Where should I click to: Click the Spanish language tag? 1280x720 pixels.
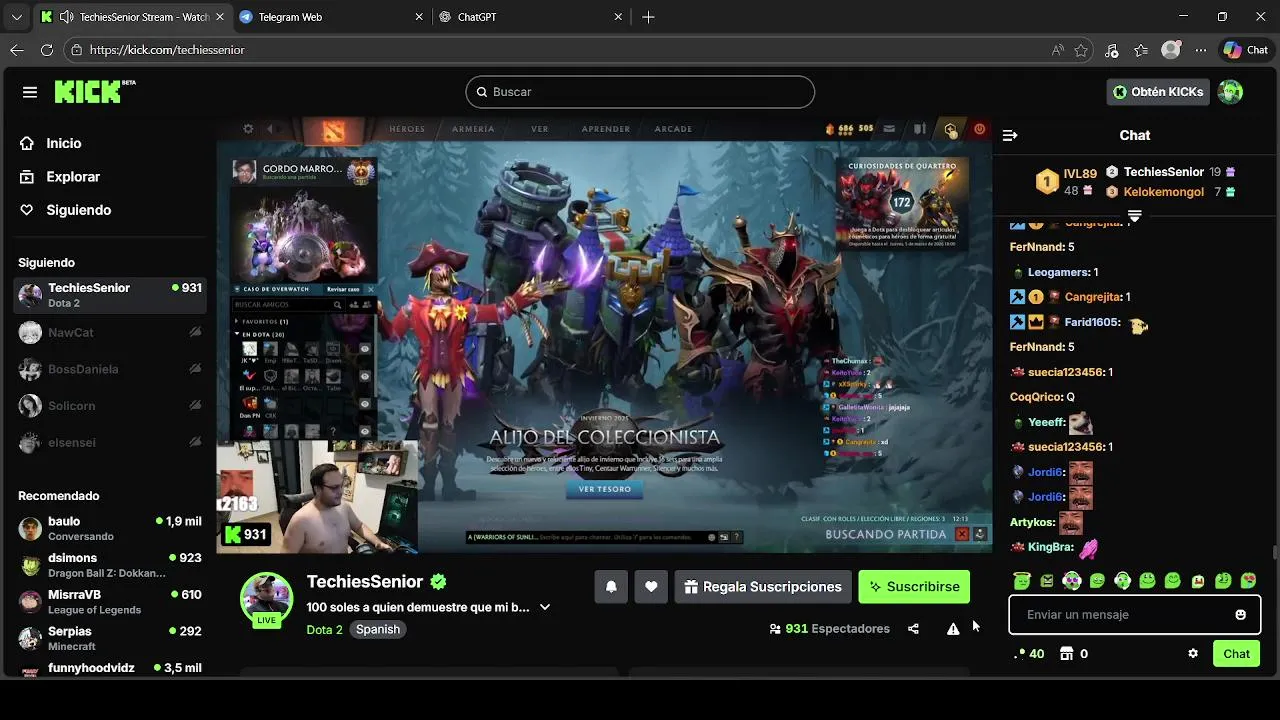pyautogui.click(x=378, y=629)
